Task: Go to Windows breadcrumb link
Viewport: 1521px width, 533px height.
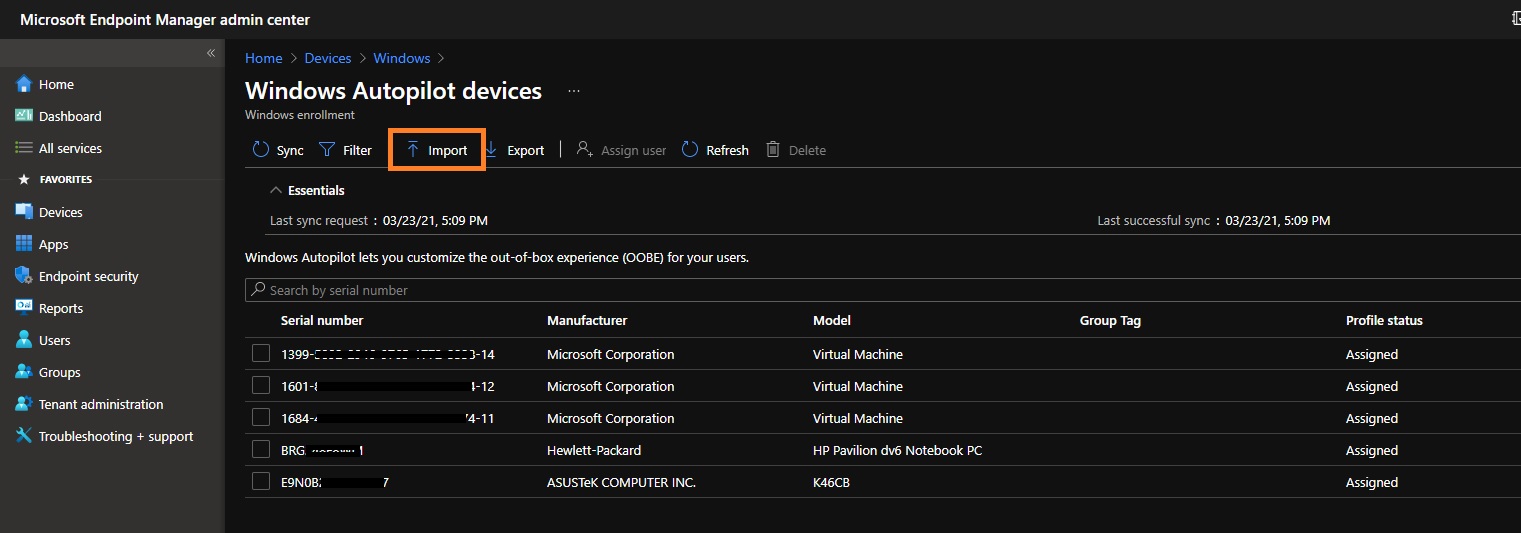Action: coord(402,59)
